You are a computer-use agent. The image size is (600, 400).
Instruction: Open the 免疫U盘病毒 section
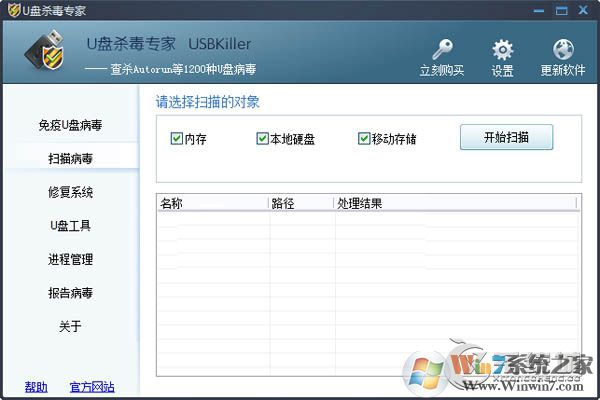[70, 125]
